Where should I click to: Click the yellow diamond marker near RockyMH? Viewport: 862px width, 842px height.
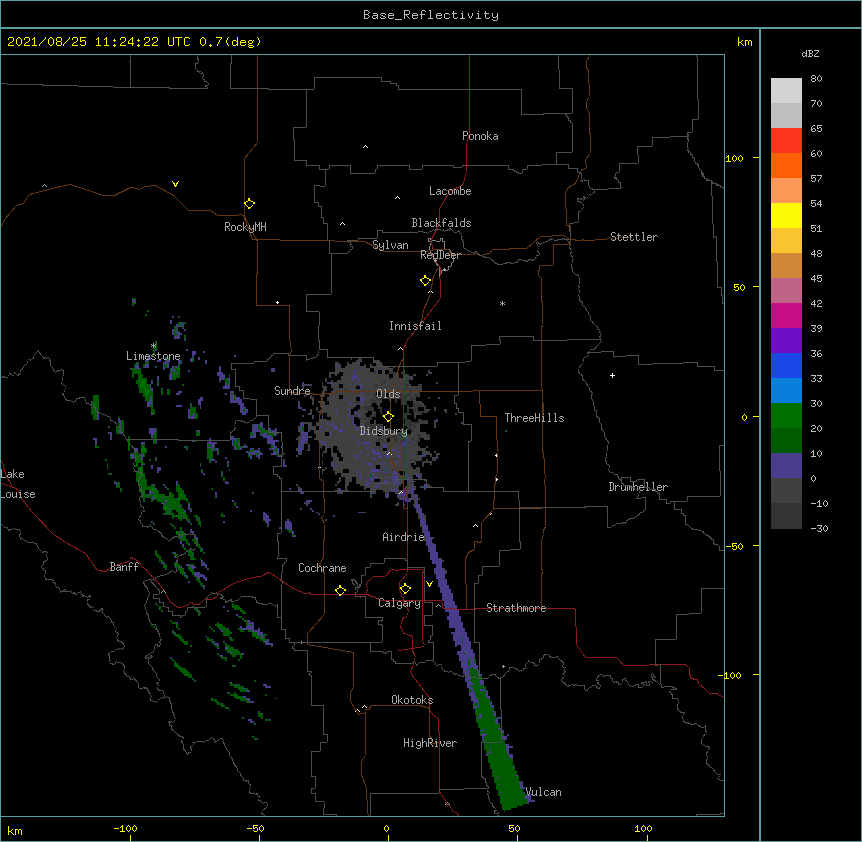pyautogui.click(x=250, y=204)
